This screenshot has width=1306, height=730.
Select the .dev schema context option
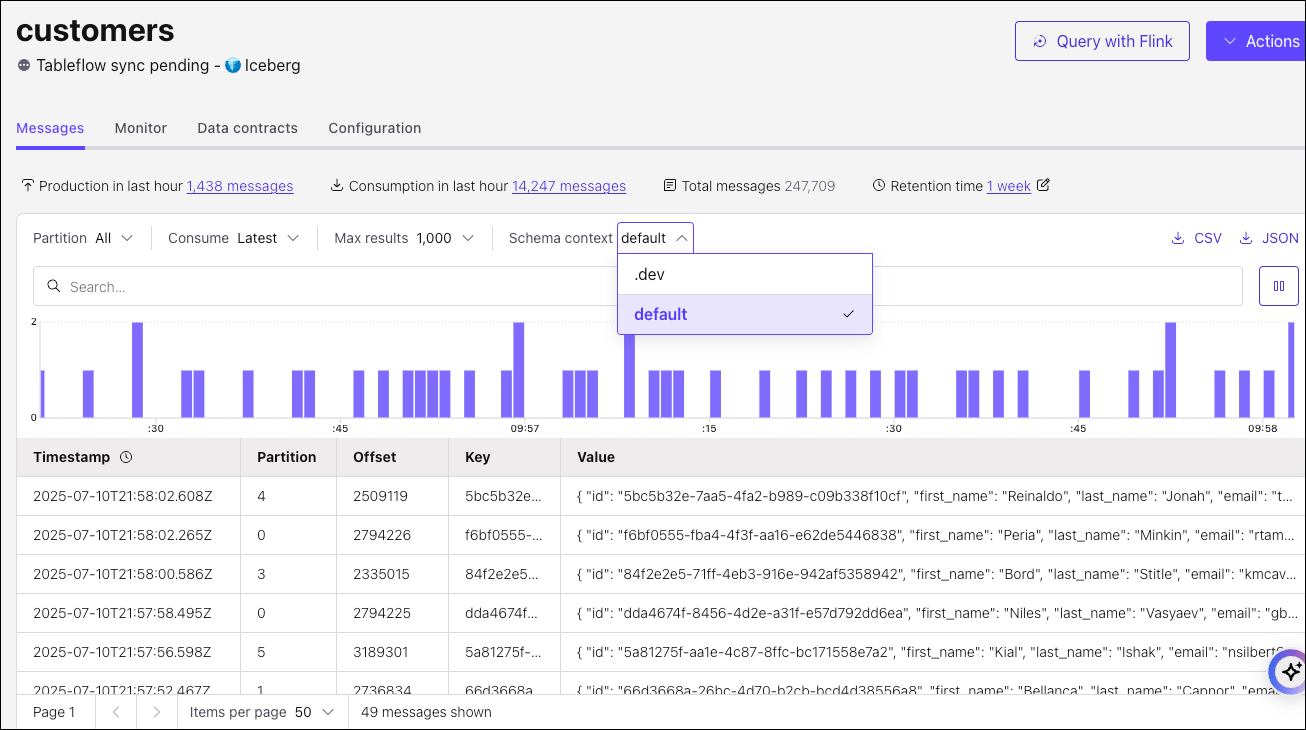coord(744,274)
